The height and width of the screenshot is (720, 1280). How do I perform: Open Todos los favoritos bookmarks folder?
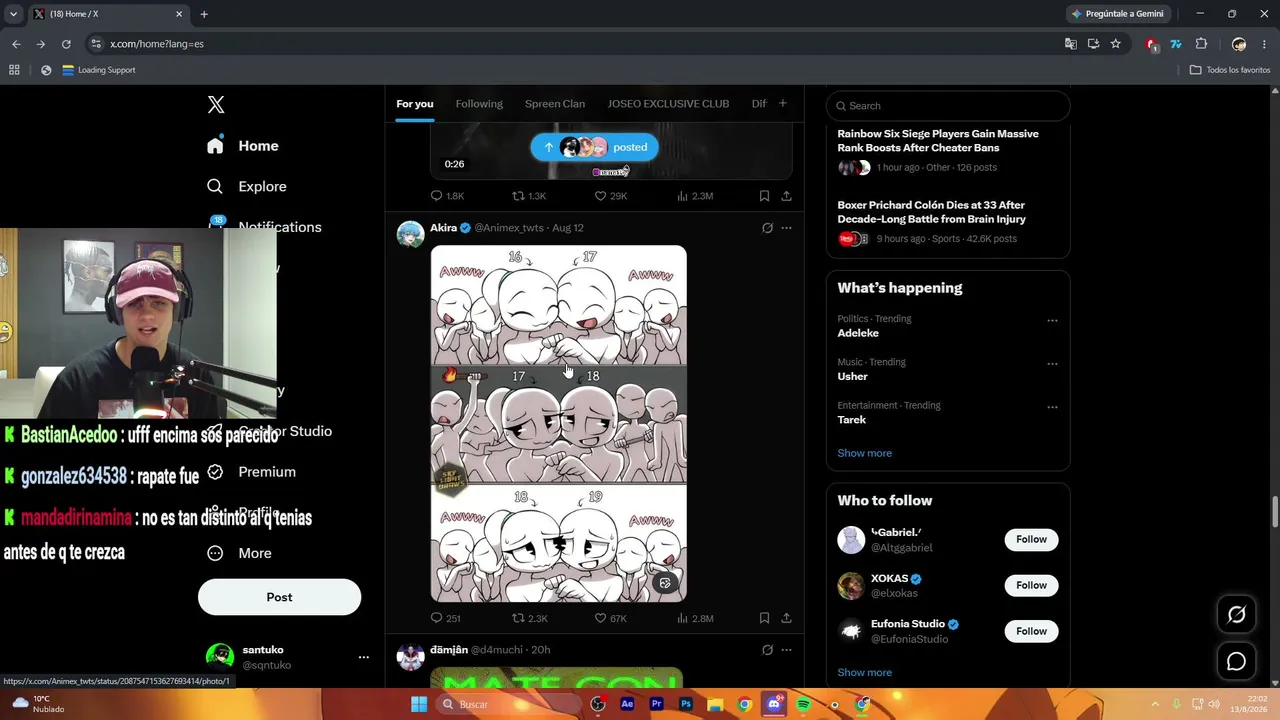point(1230,70)
